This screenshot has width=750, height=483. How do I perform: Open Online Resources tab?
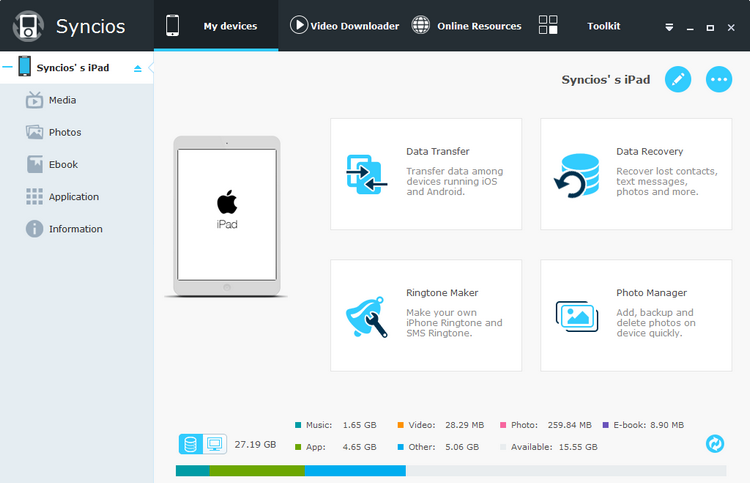point(466,26)
